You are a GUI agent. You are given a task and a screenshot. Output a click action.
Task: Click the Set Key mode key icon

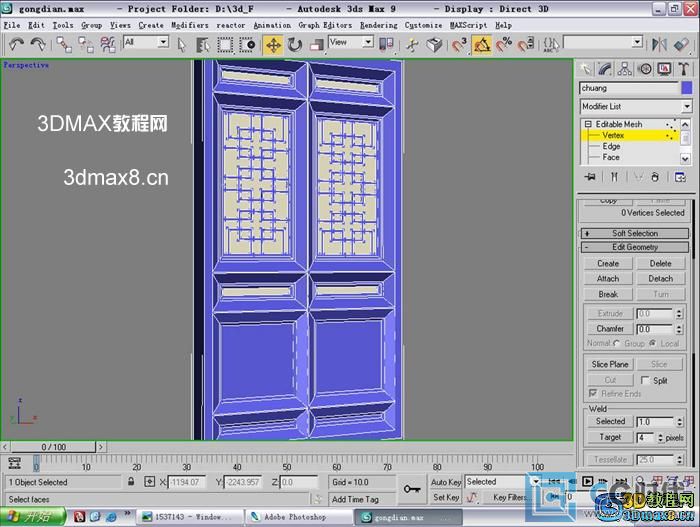click(412, 489)
